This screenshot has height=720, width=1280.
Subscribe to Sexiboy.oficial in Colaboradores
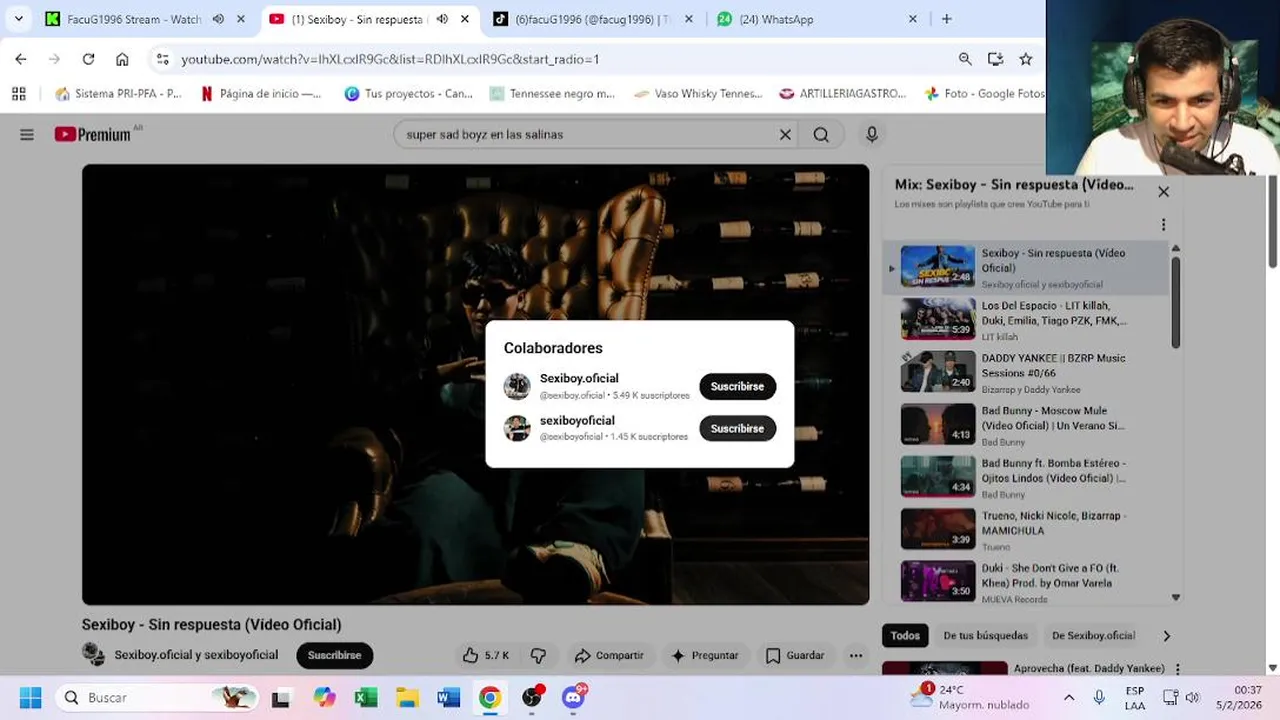737,386
